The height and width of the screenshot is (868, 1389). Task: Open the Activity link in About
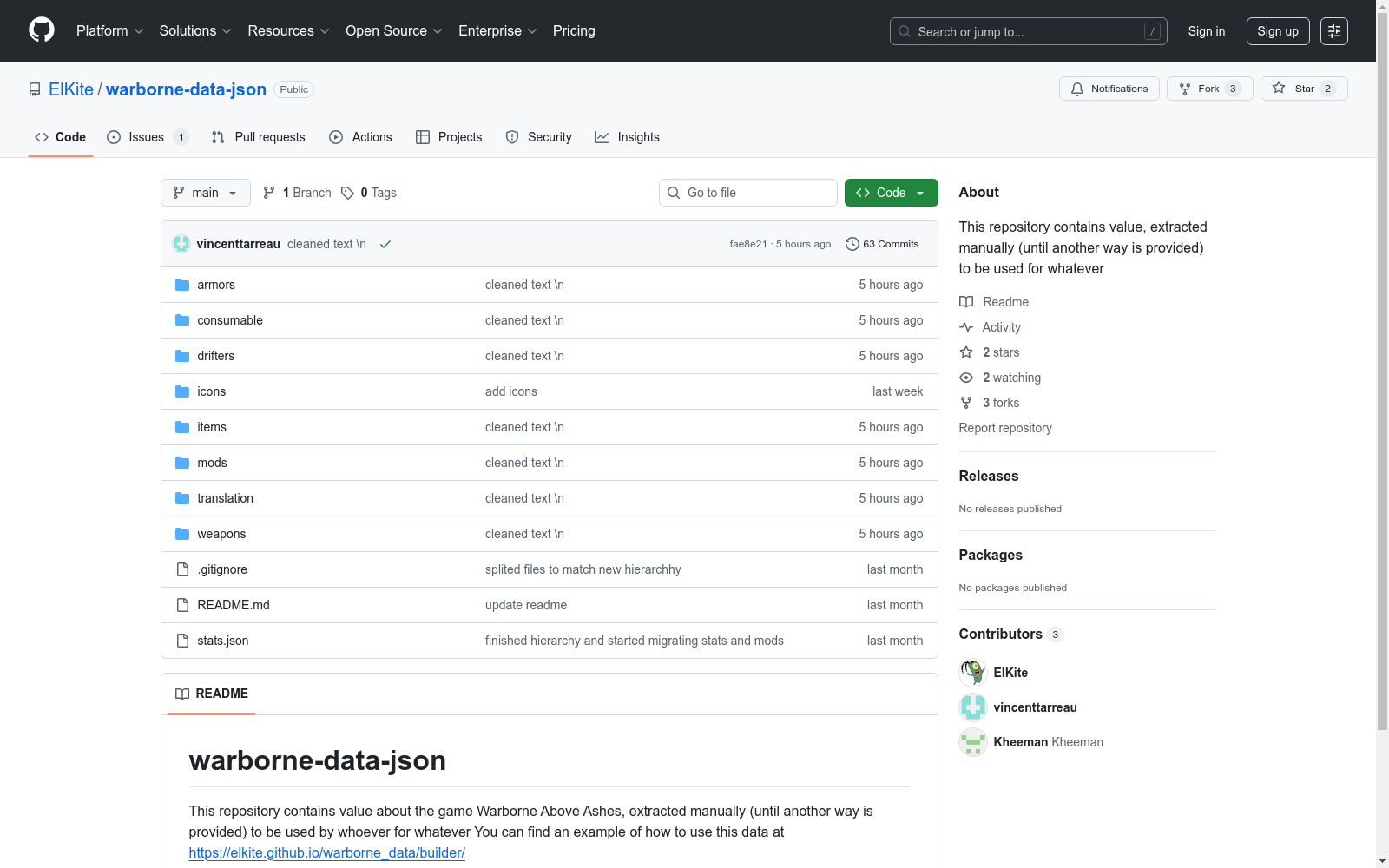pos(991,327)
